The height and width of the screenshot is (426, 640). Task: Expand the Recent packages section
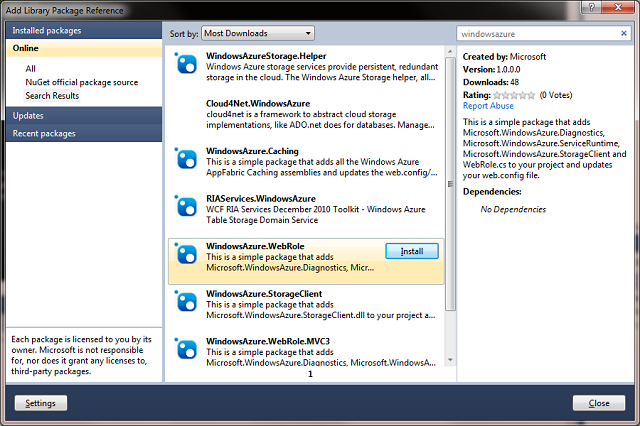coord(84,133)
